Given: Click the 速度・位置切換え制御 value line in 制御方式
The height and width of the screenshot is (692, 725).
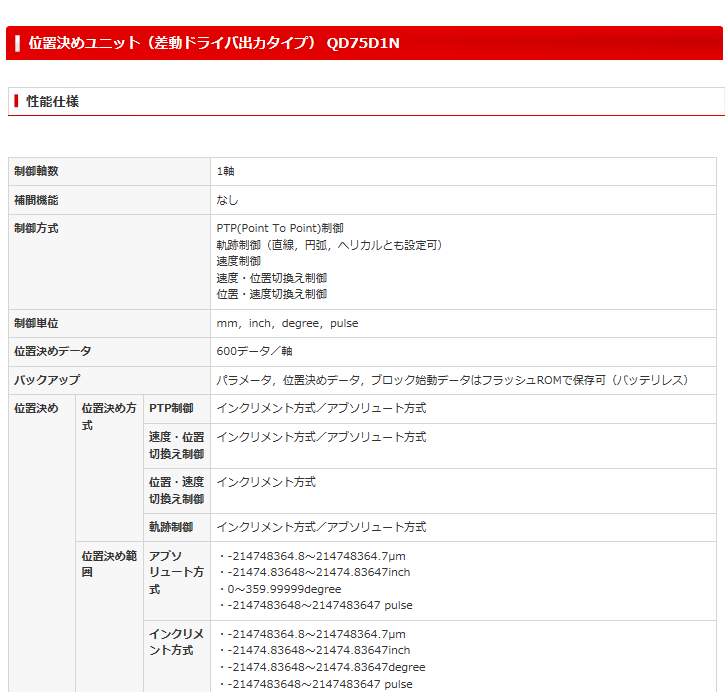Looking at the screenshot, I should point(271,278).
